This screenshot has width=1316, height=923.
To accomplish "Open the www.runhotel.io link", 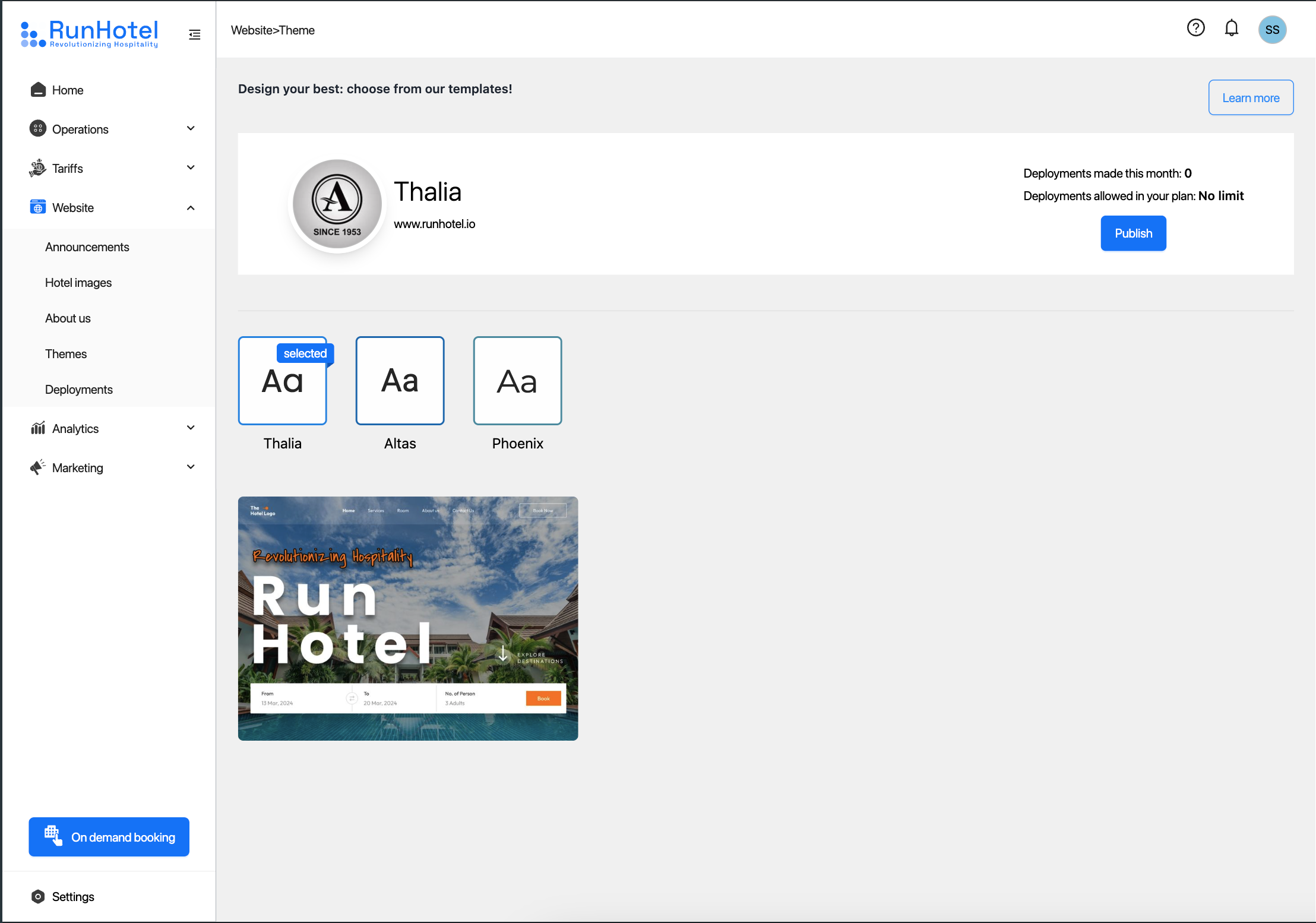I will [435, 224].
